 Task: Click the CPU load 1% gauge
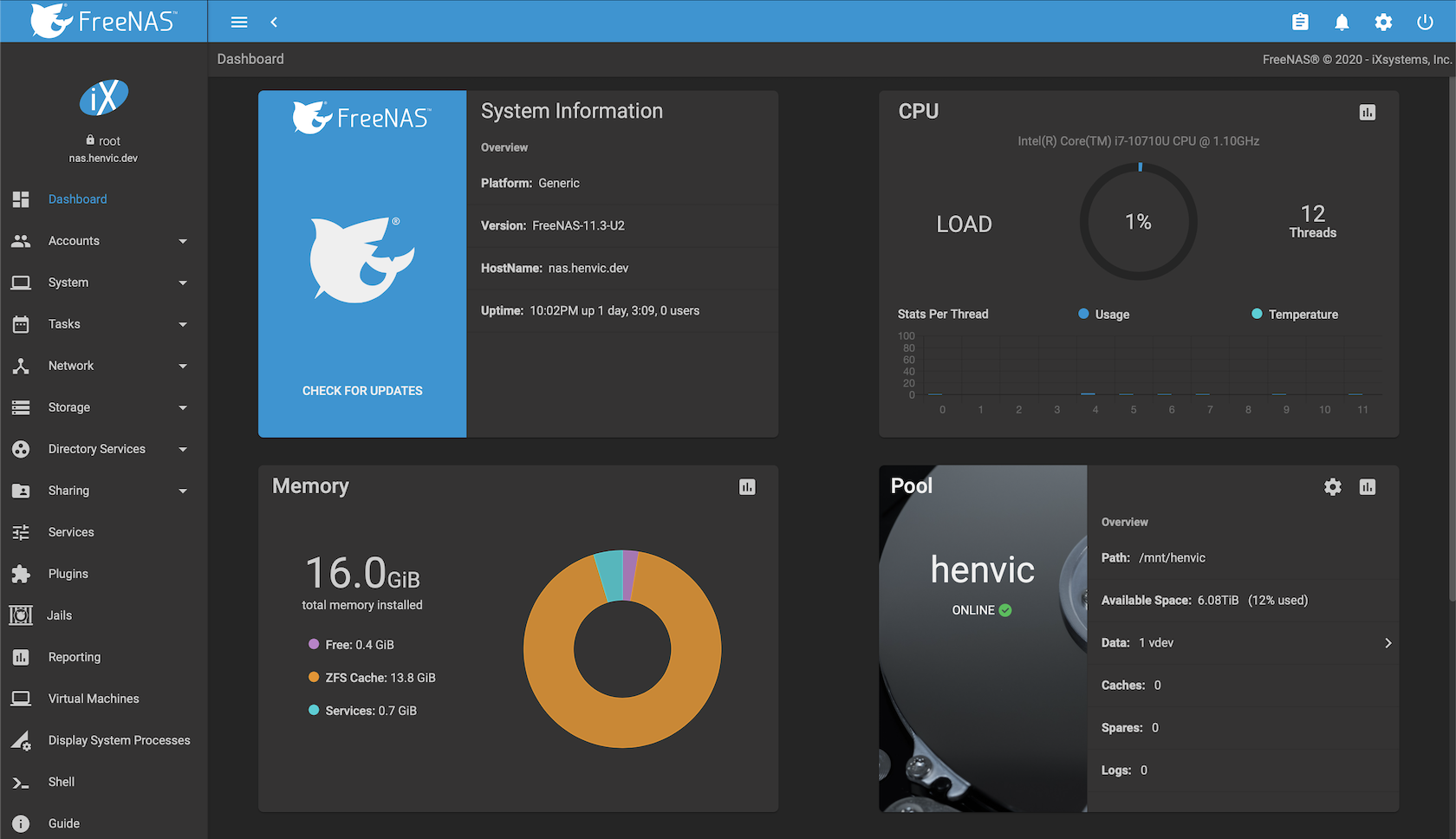pyautogui.click(x=1139, y=222)
